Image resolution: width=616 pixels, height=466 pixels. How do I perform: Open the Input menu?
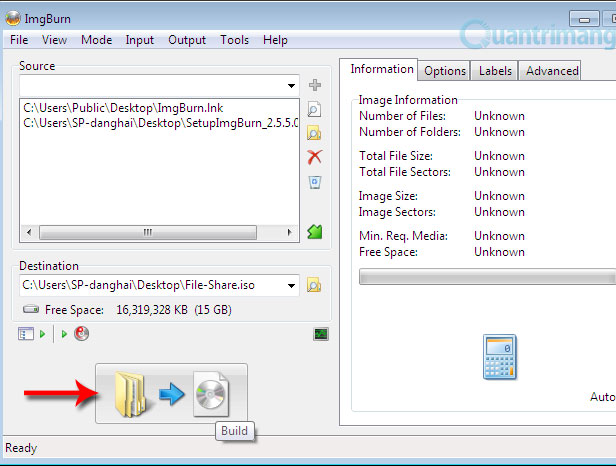(x=139, y=40)
